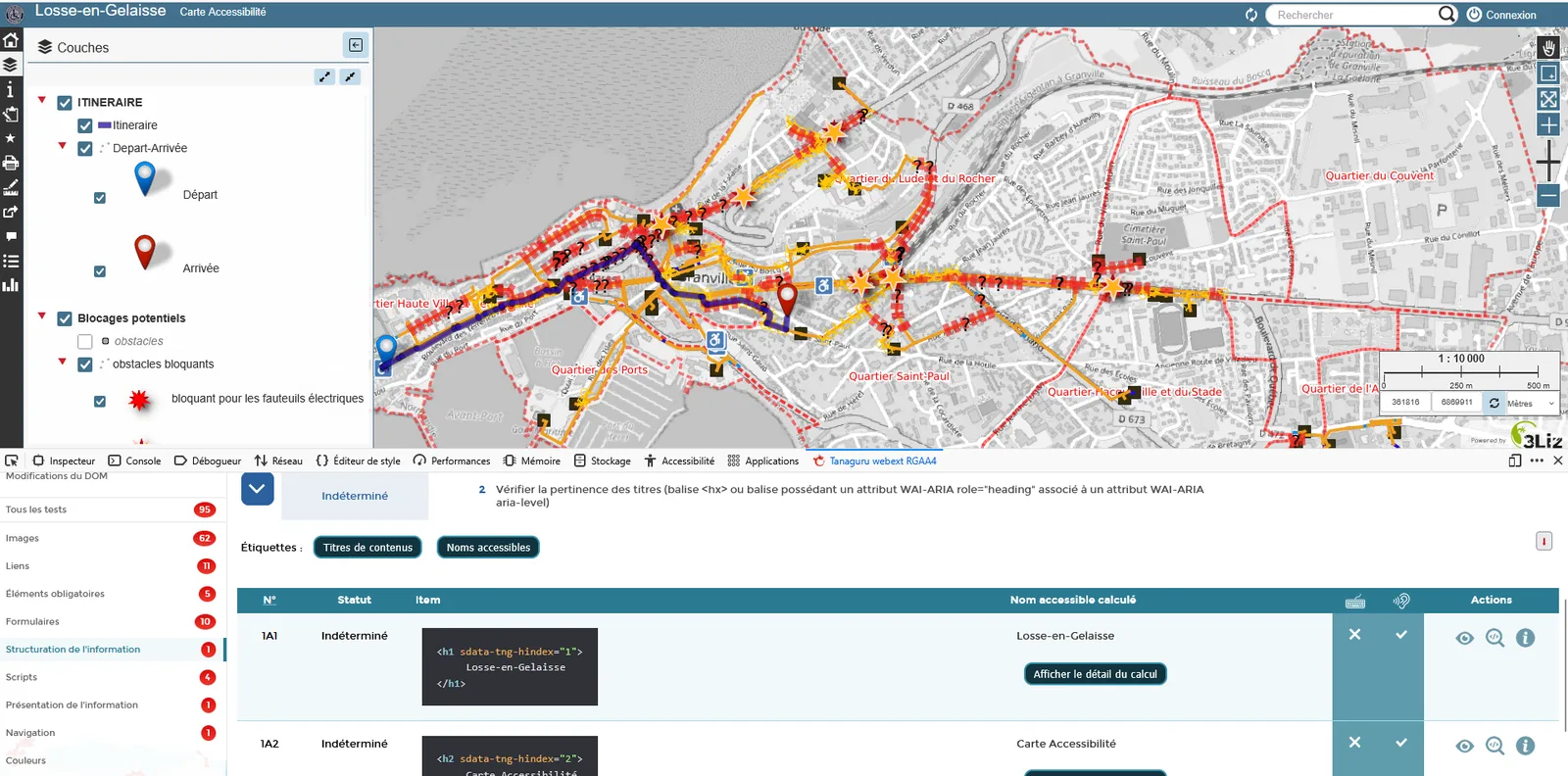
Task: Activate the pan hand tool on map
Action: pos(1548,48)
